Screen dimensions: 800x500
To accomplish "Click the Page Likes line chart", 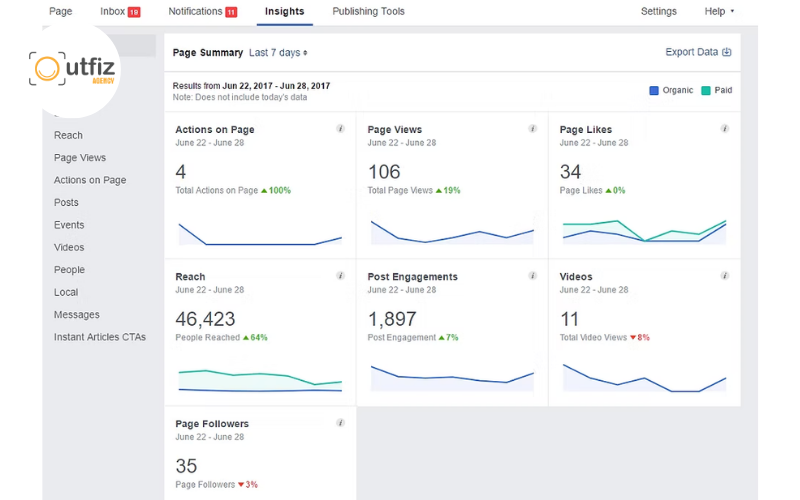I will pos(644,232).
